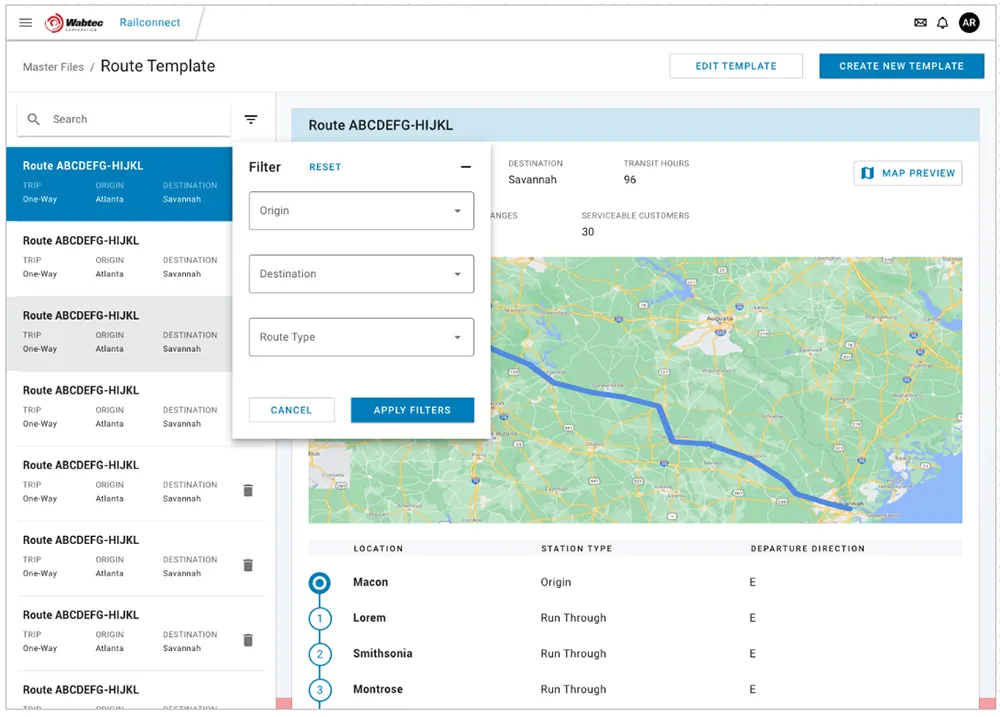
Task: Minimize the Filter panel with dash icon
Action: click(466, 167)
